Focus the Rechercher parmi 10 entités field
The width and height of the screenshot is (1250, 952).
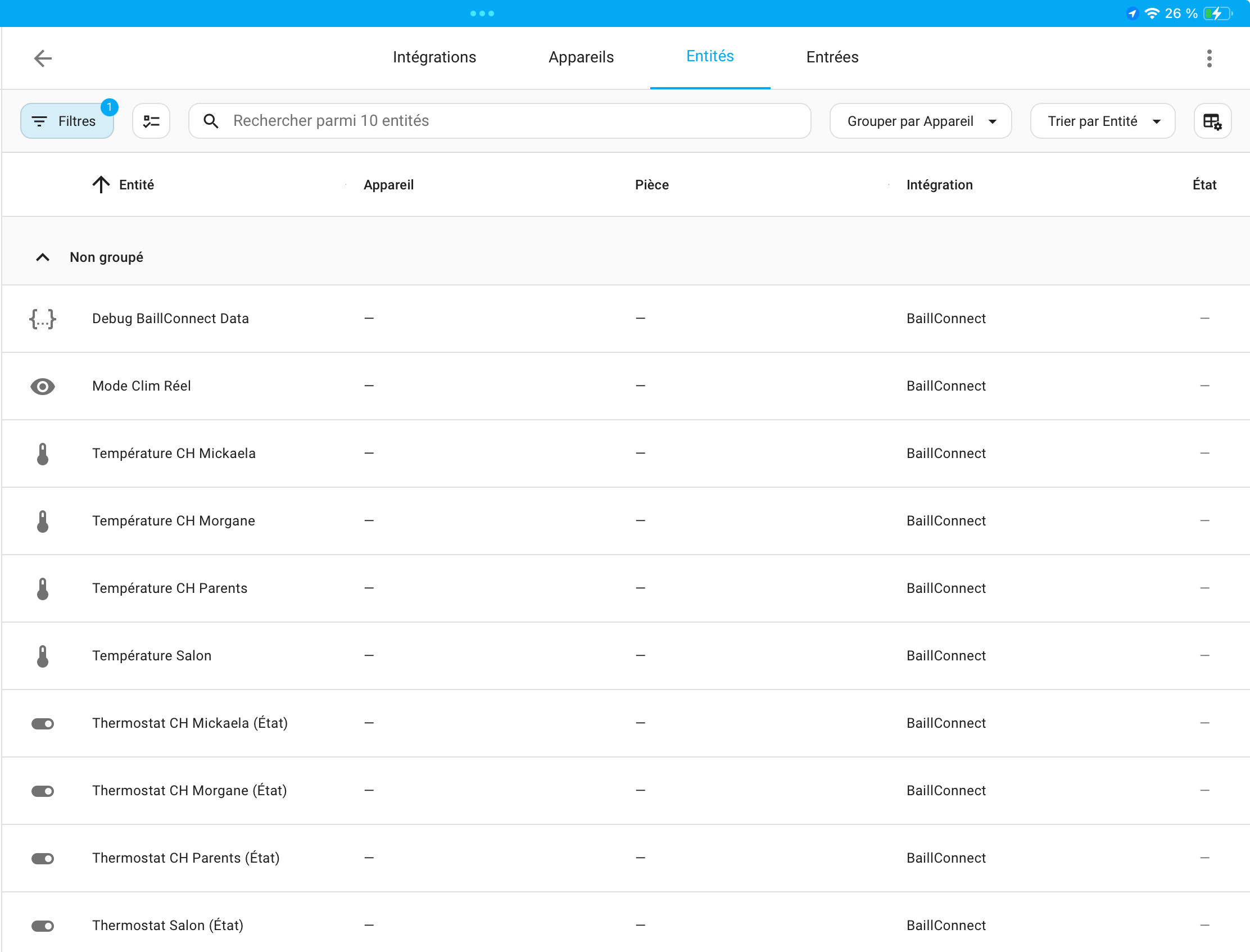pos(499,121)
